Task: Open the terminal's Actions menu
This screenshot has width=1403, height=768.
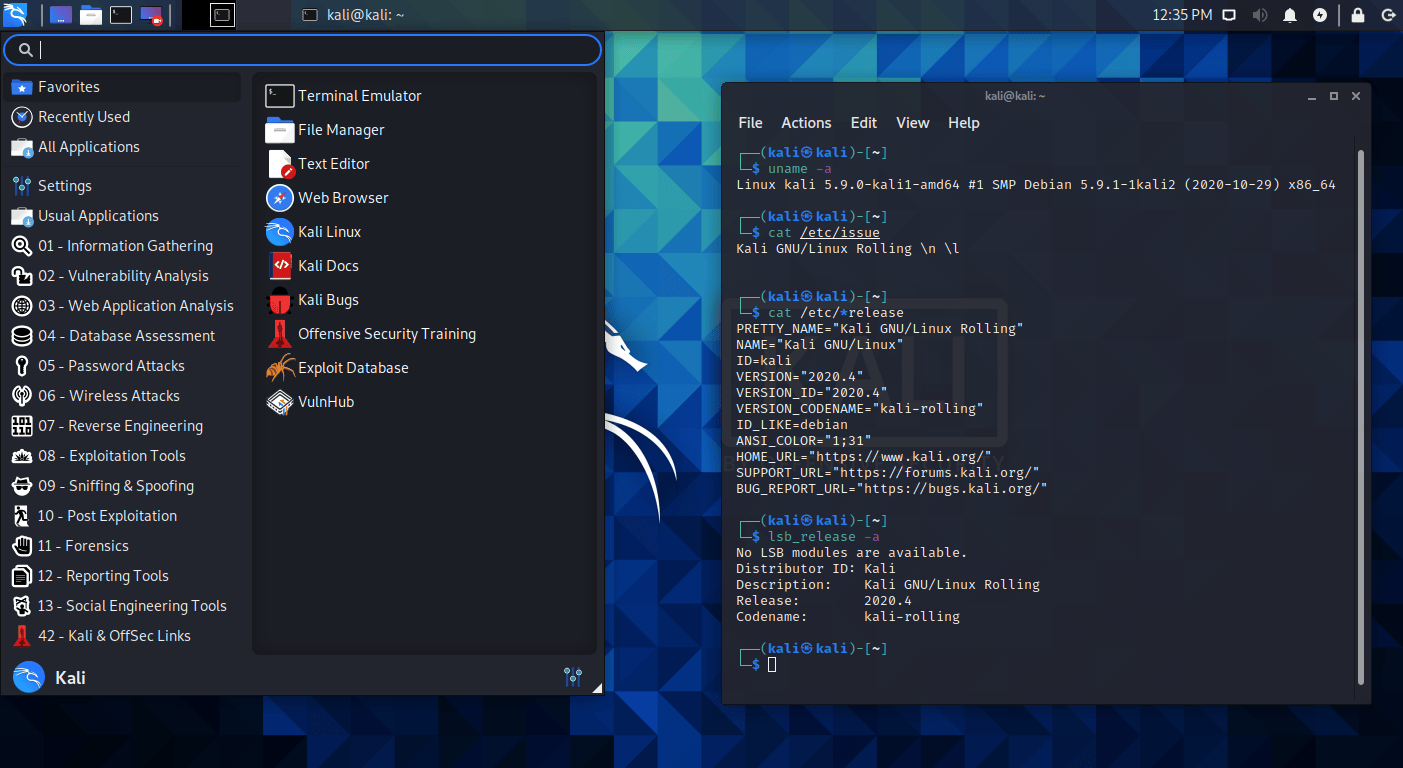Action: (805, 123)
